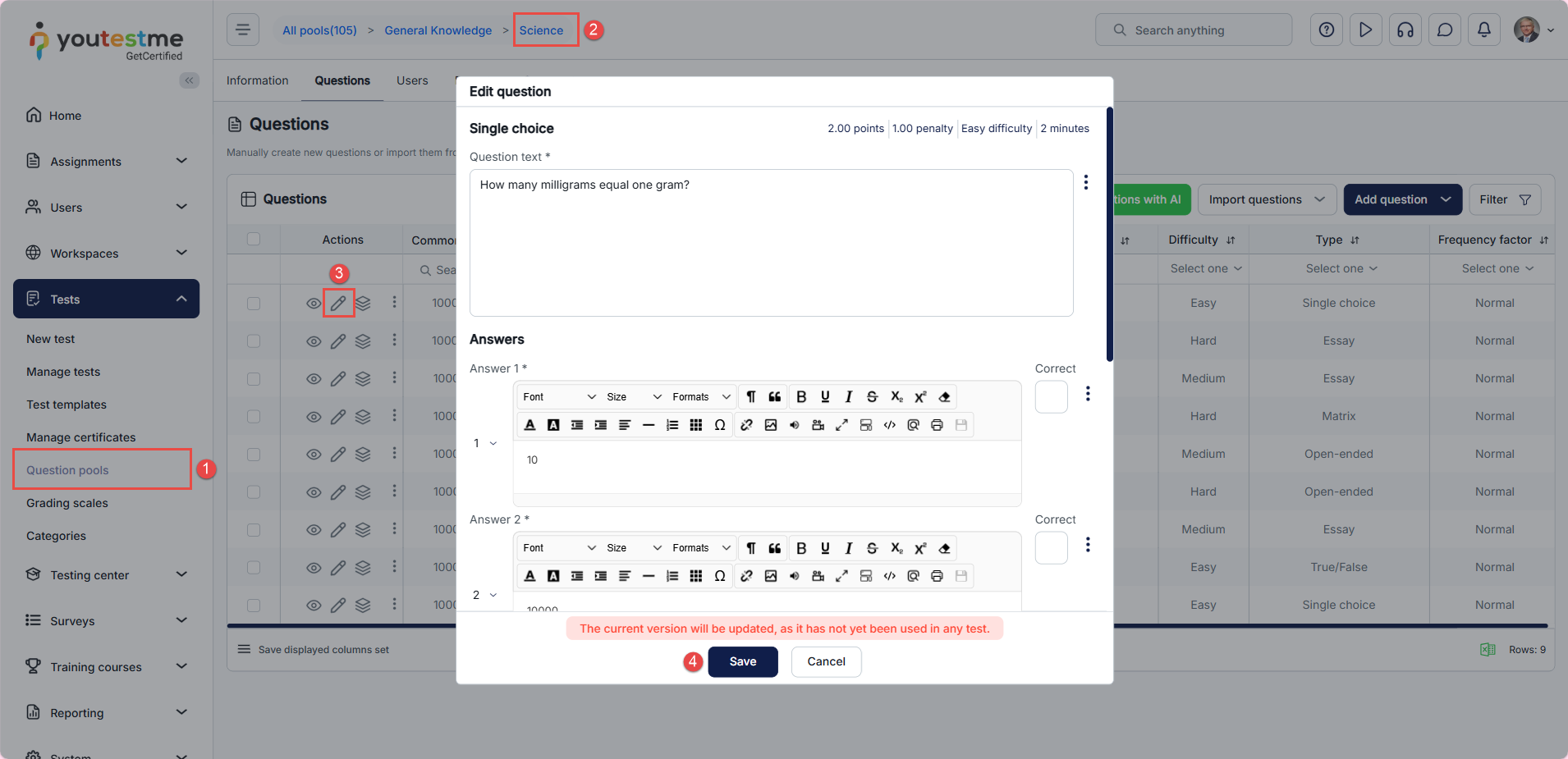Click the play icon in the top bar
The width and height of the screenshot is (1568, 759).
pos(1366,30)
